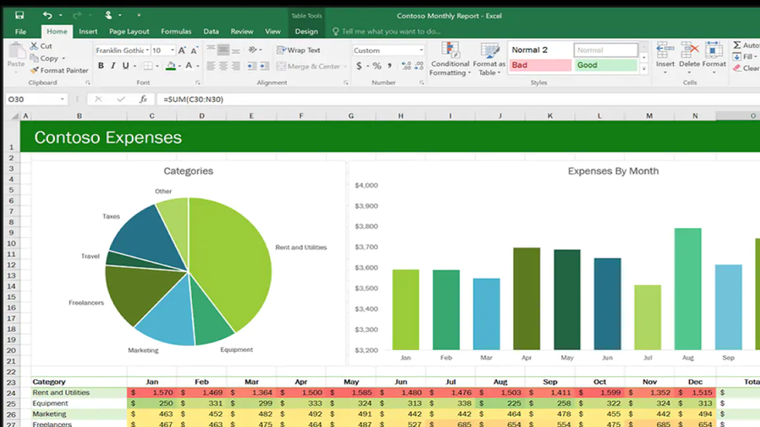Open the Table Tools Design tab

pyautogui.click(x=306, y=32)
